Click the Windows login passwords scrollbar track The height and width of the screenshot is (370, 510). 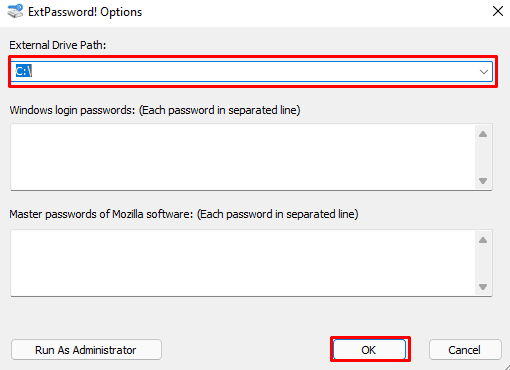[483, 158]
